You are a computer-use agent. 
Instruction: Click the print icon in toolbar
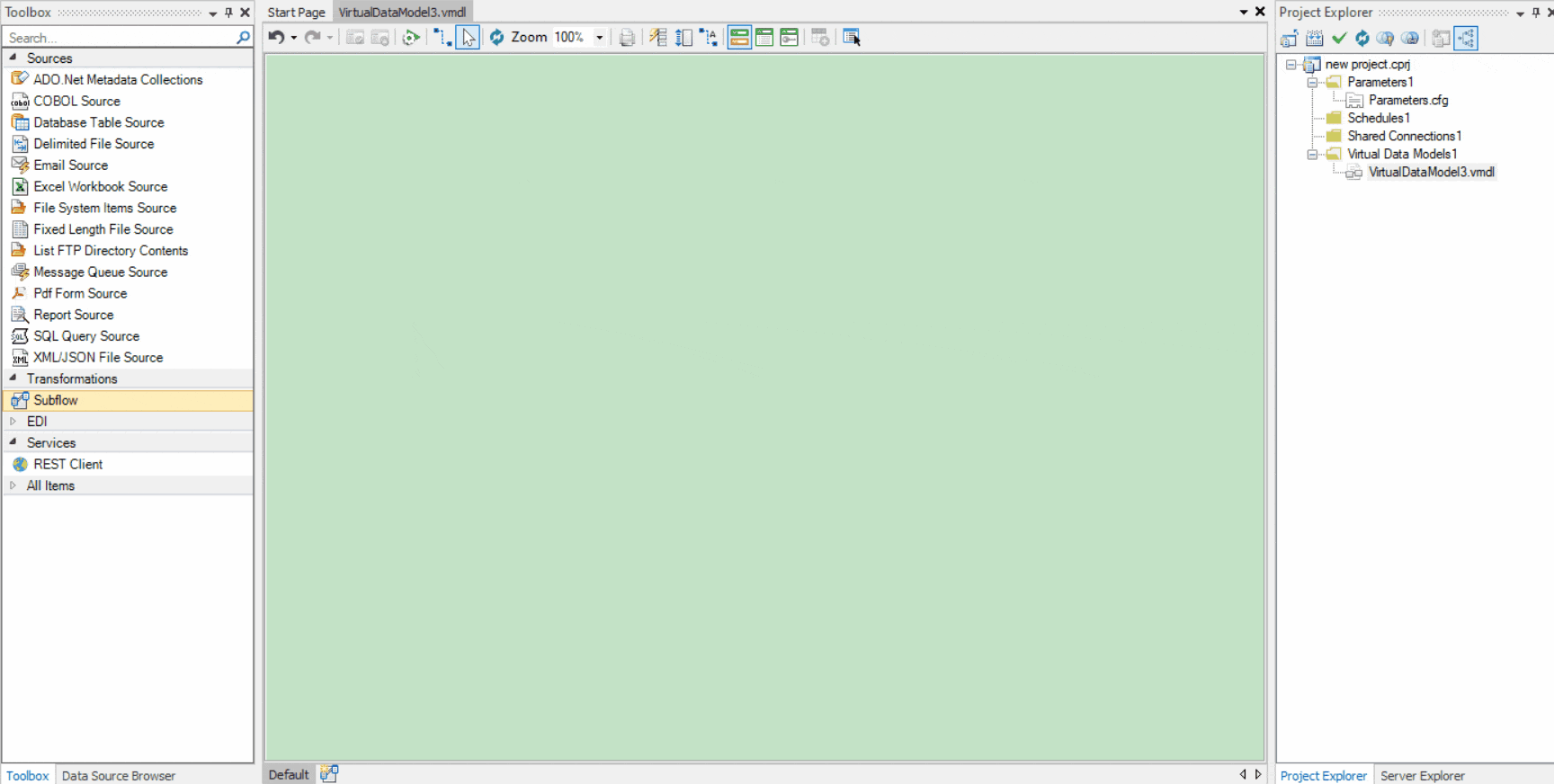tap(627, 37)
